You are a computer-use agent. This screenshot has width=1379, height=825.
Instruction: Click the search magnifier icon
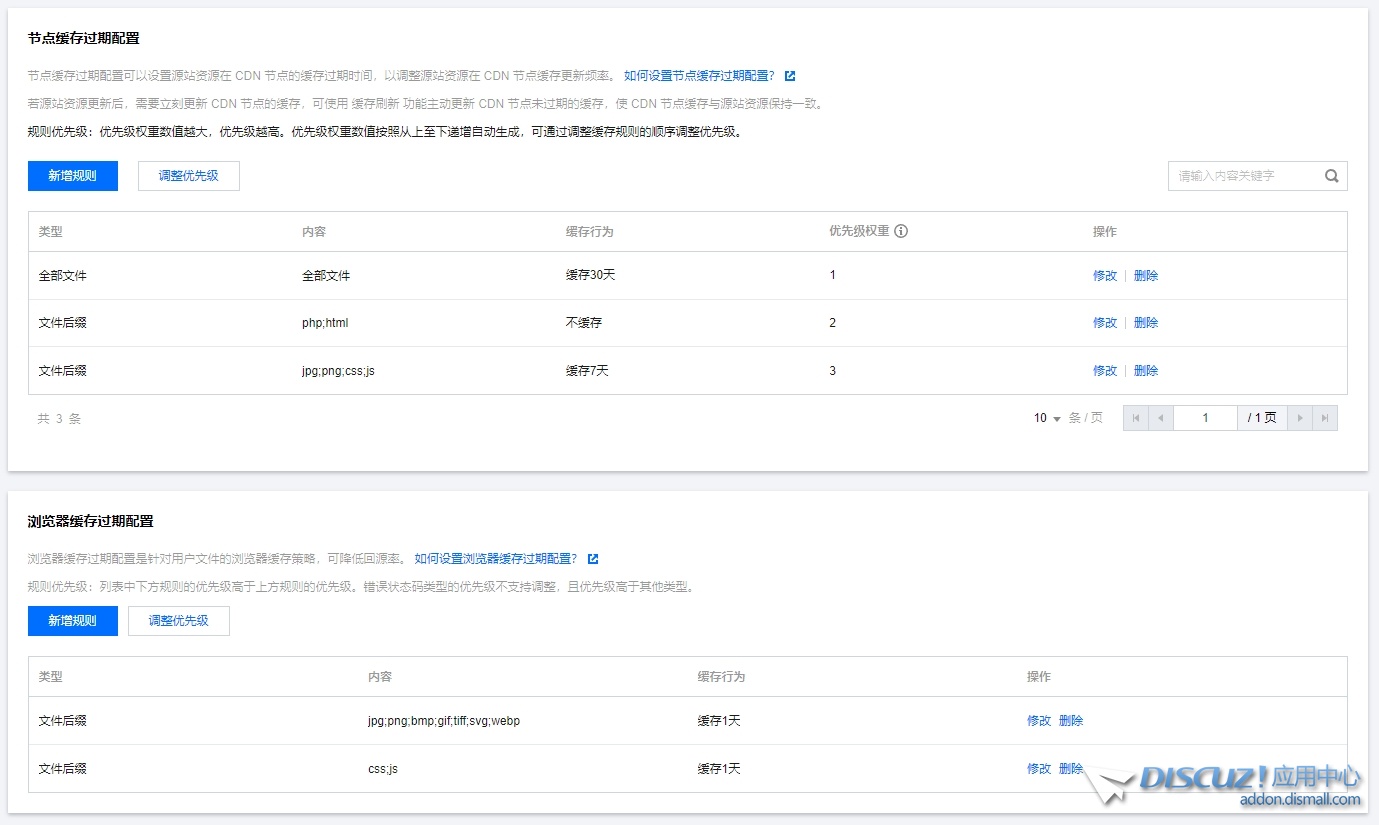pyautogui.click(x=1331, y=176)
